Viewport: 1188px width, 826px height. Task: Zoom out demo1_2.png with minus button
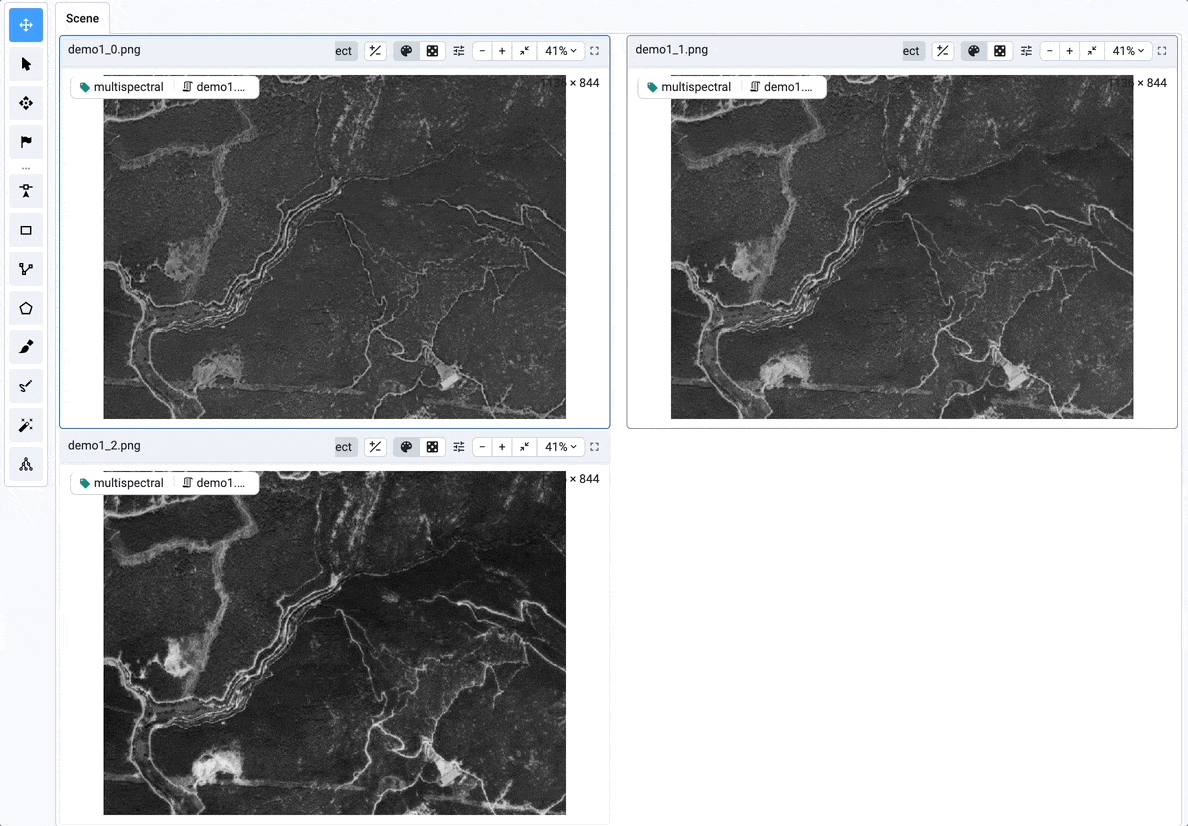point(482,447)
